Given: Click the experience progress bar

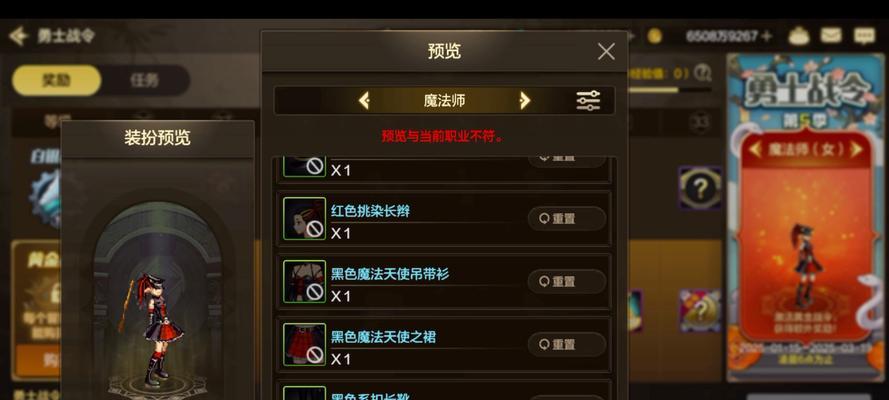Looking at the screenshot, I should (669, 90).
